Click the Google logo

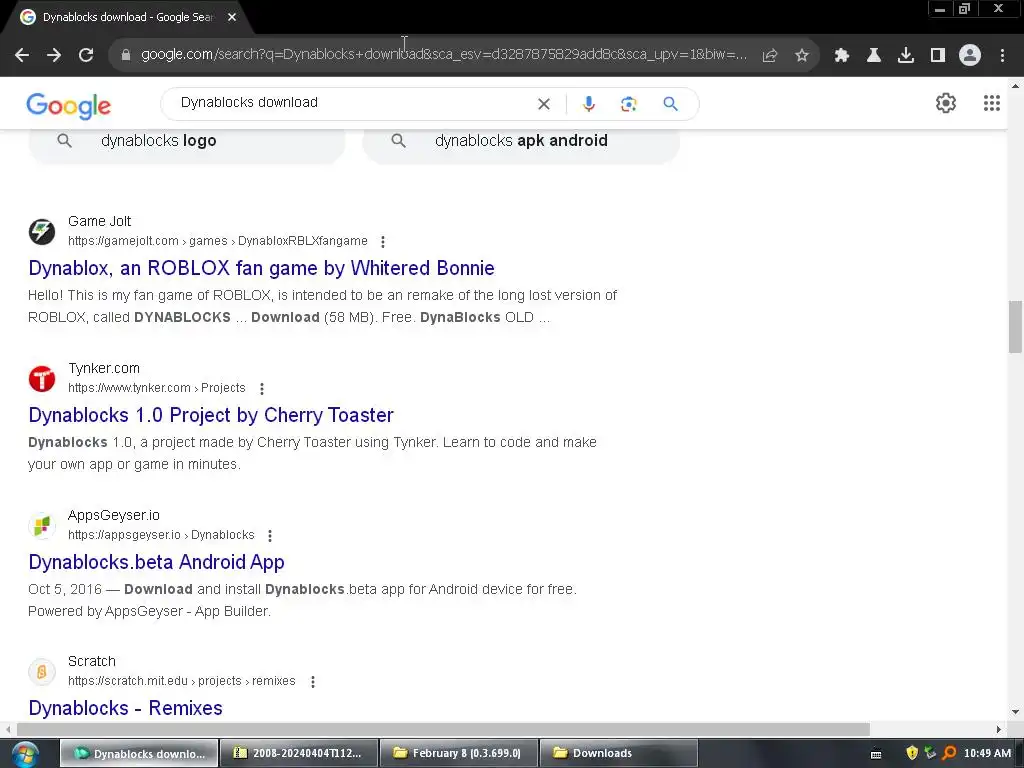tap(69, 105)
